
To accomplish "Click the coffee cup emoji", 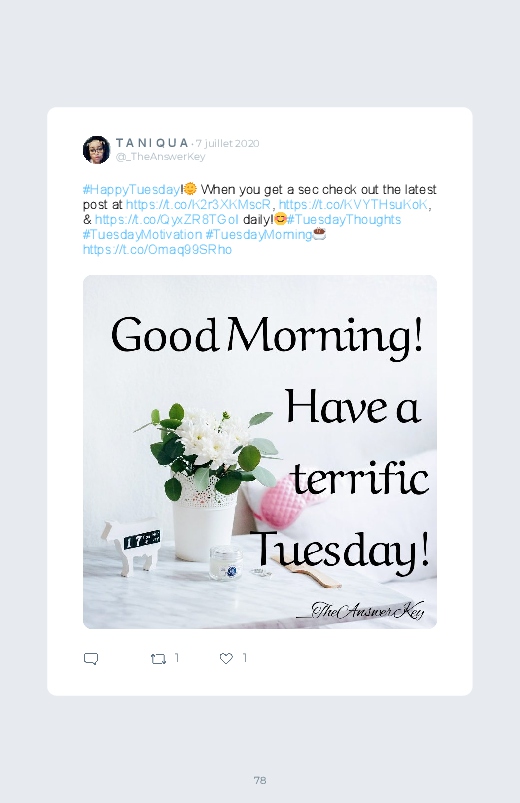I will pyautogui.click(x=319, y=234).
